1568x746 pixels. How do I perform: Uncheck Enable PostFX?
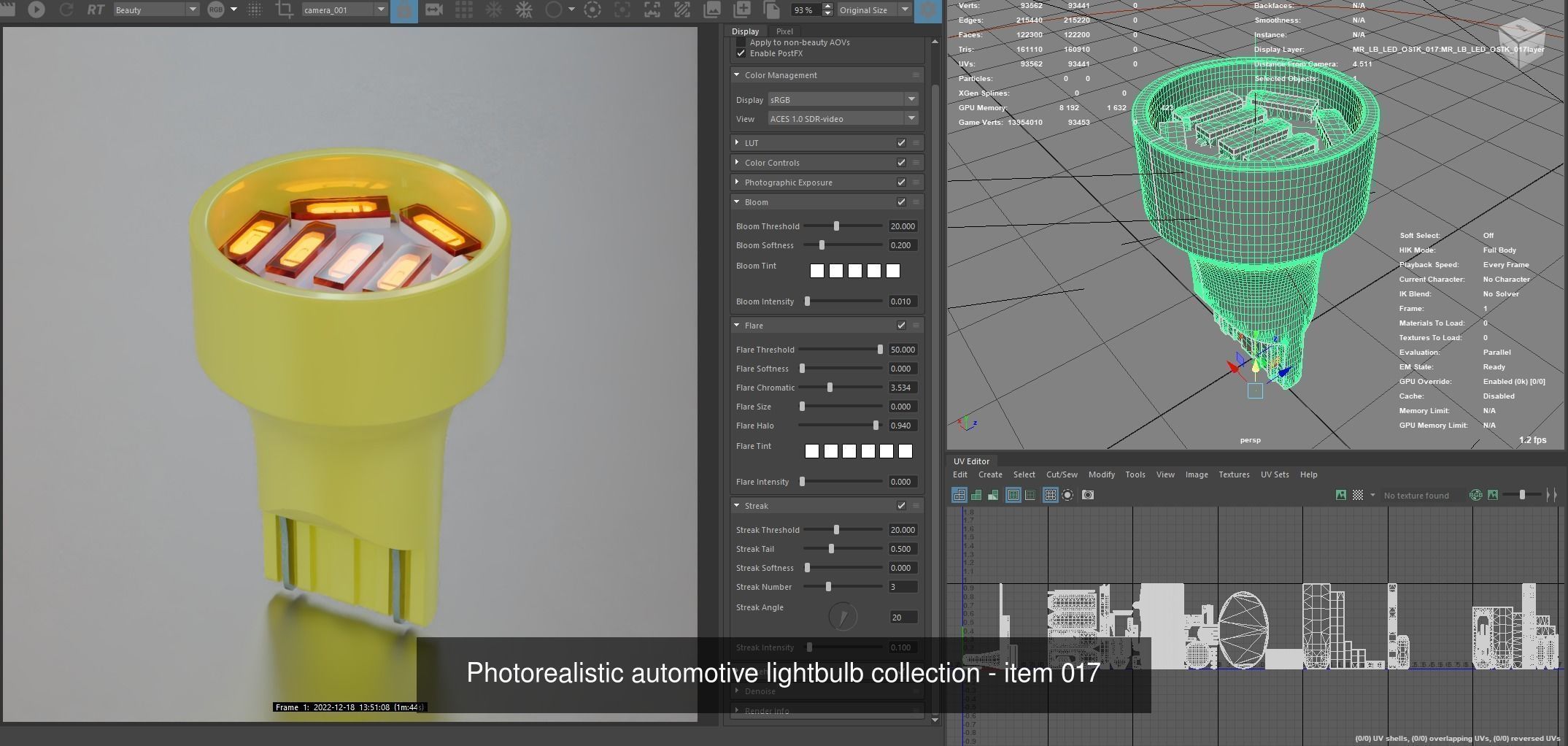tap(741, 53)
